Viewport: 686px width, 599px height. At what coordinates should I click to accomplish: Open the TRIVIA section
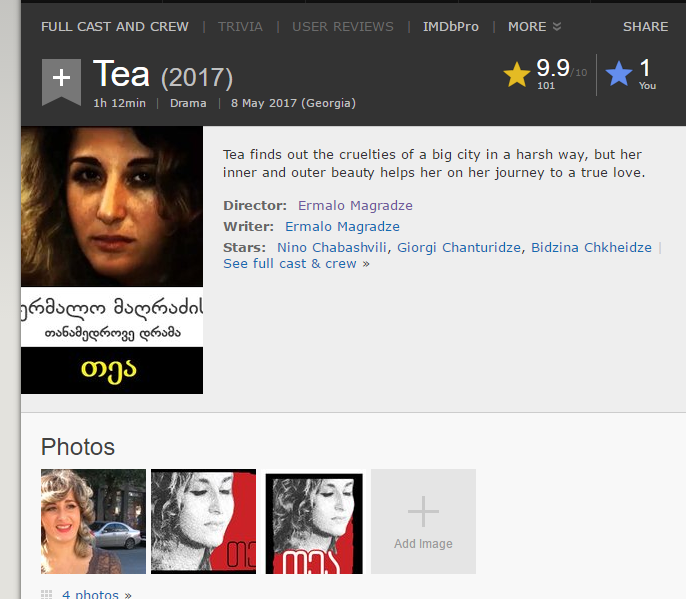[240, 27]
